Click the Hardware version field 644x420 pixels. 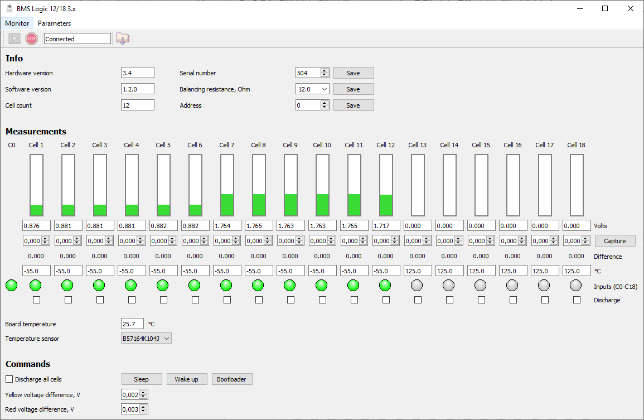138,73
